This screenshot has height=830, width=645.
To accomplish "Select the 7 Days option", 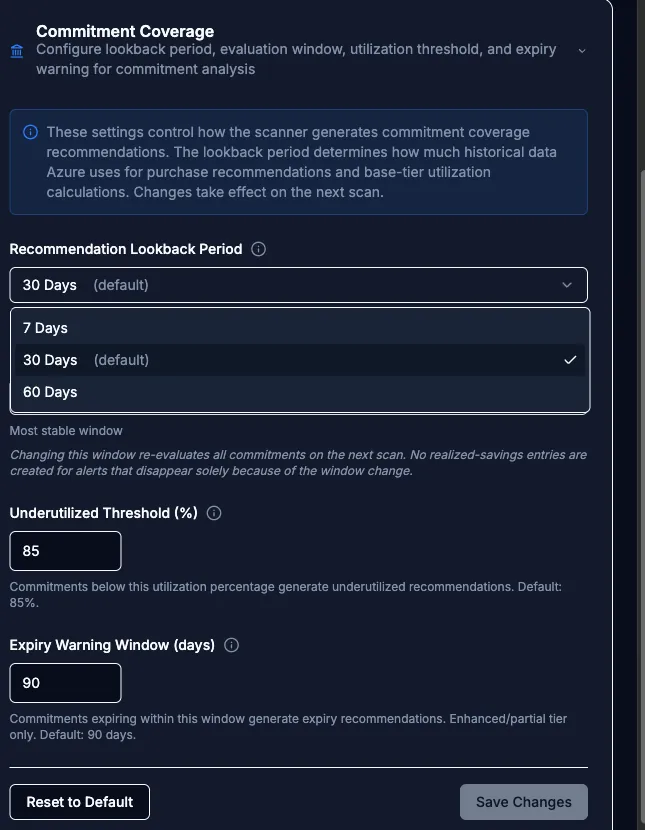I will coord(300,328).
